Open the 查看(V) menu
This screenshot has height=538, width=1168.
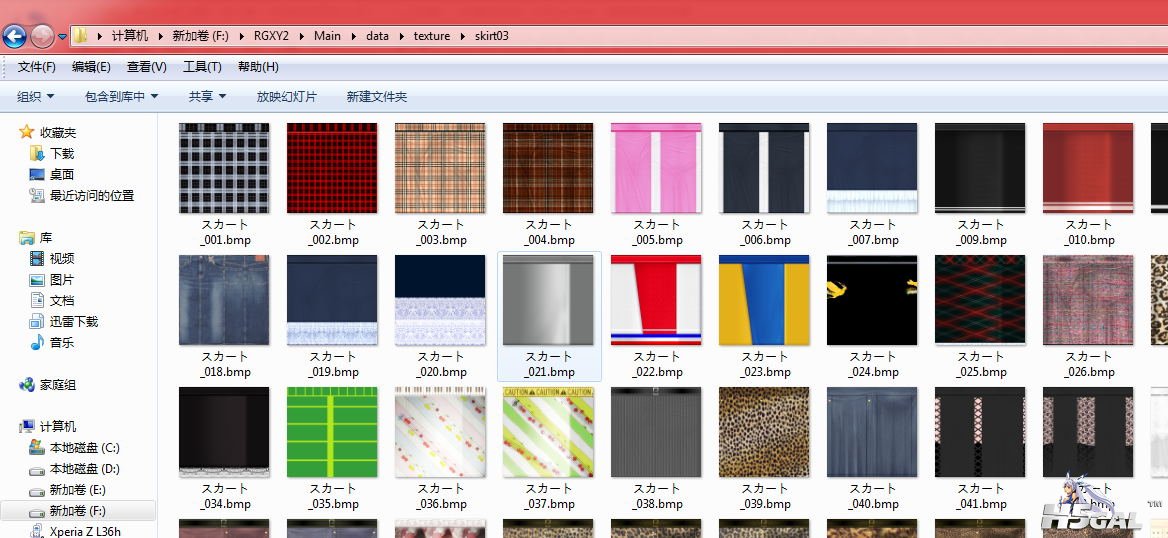(x=147, y=67)
